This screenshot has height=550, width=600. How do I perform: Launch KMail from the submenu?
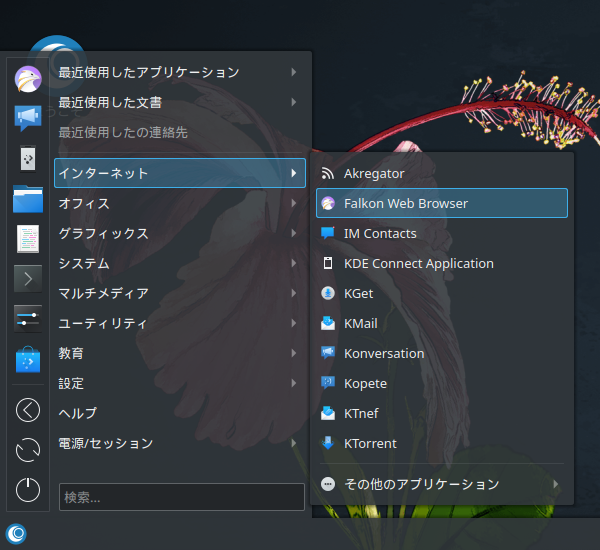(x=442, y=323)
